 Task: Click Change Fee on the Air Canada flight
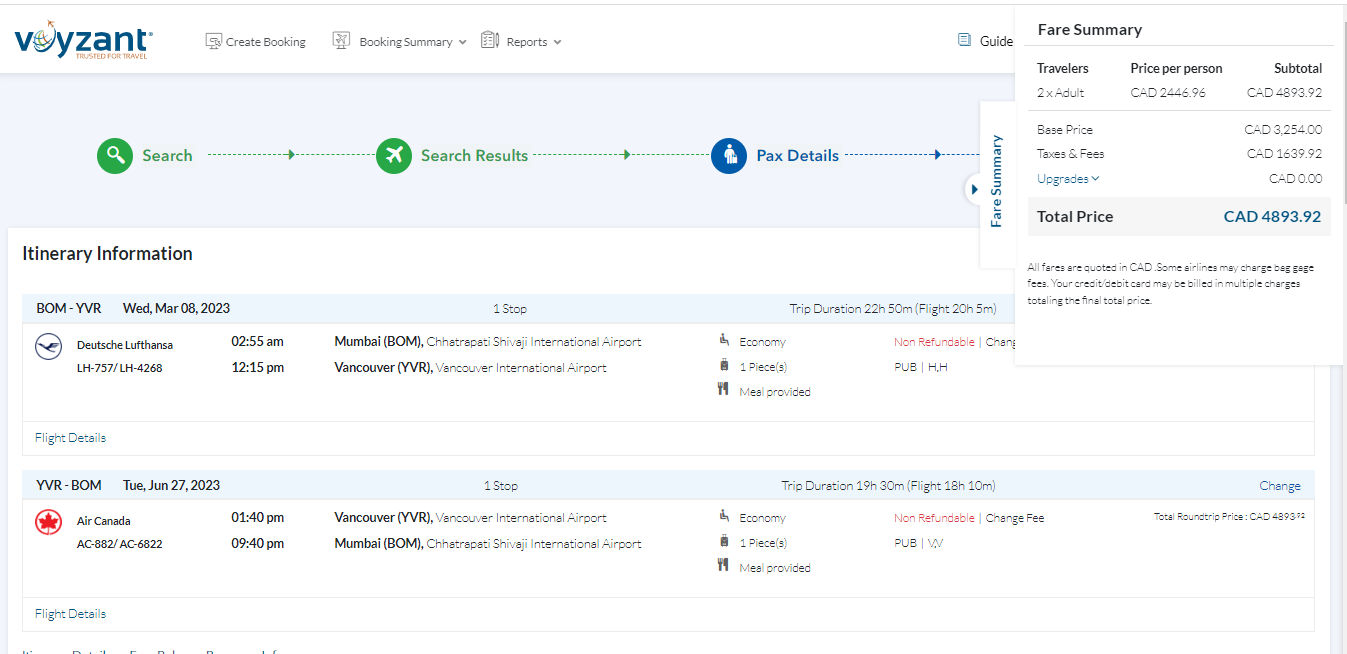pos(1014,518)
